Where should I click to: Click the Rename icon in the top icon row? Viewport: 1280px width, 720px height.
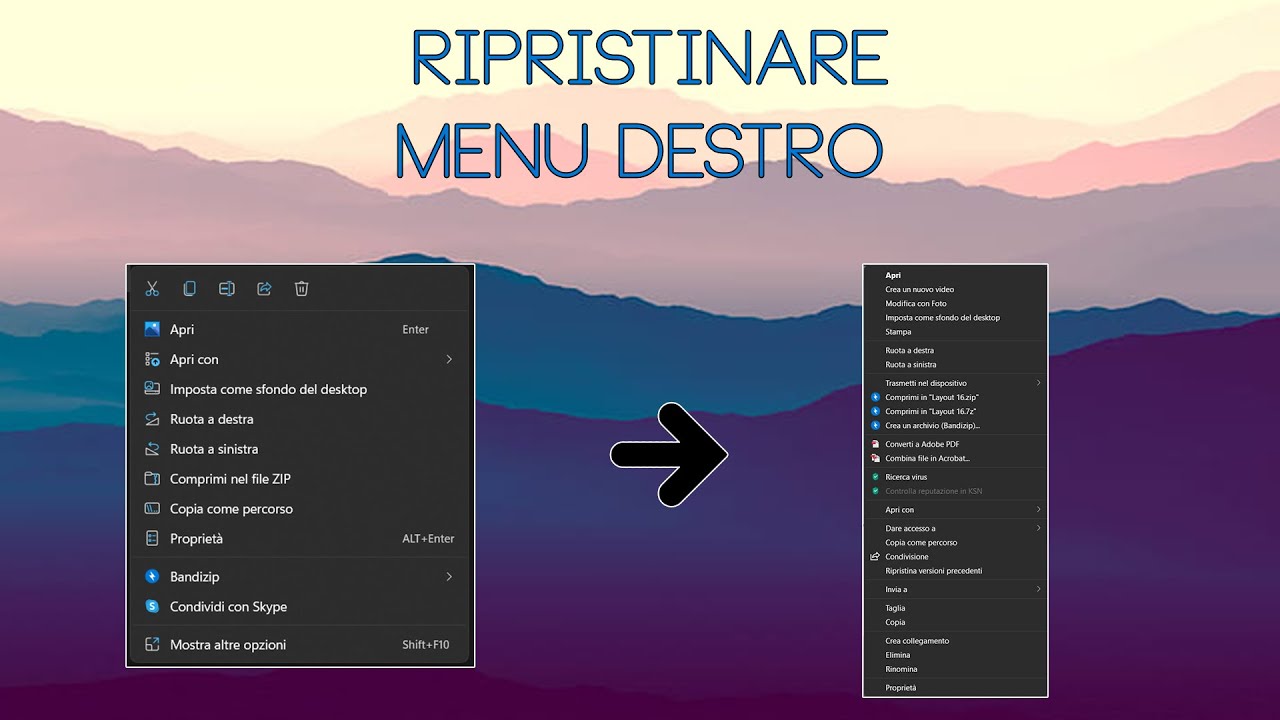point(227,289)
